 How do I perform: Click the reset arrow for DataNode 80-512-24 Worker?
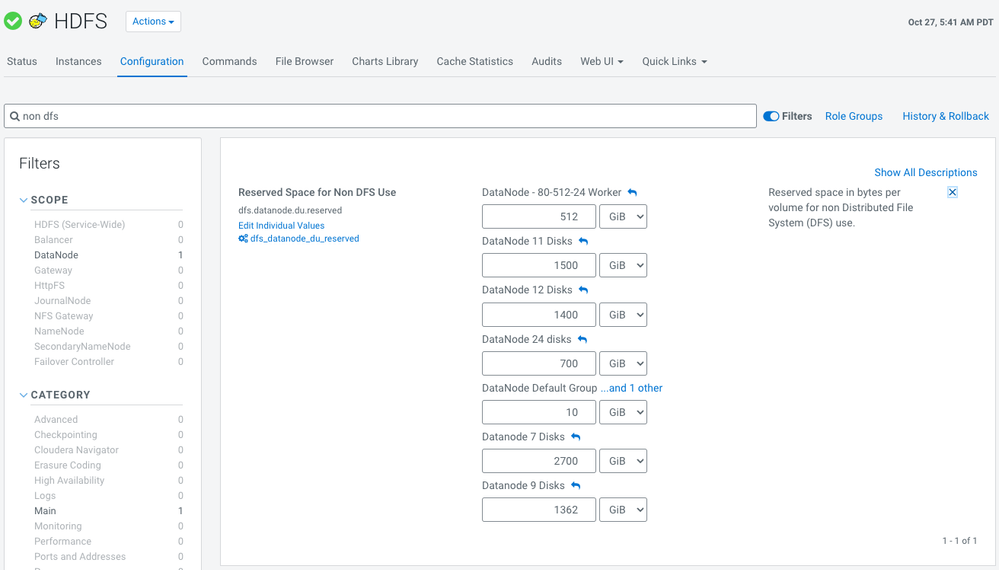click(x=632, y=192)
